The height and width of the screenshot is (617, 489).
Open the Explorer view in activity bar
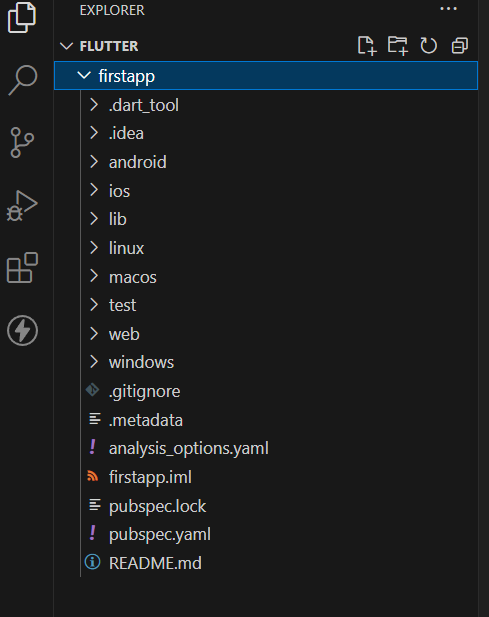click(22, 17)
